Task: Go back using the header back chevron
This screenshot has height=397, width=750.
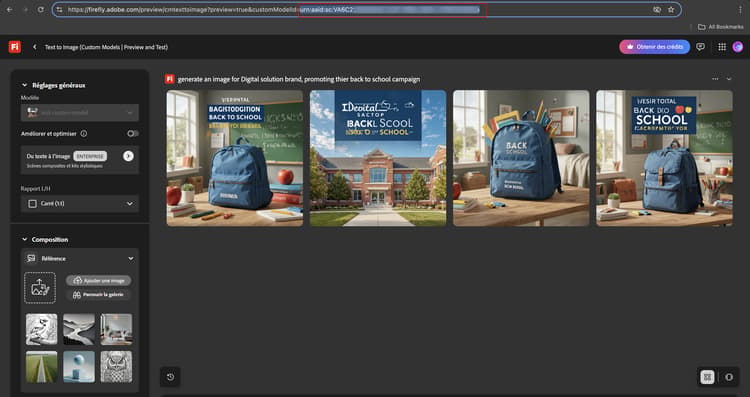Action: click(34, 47)
